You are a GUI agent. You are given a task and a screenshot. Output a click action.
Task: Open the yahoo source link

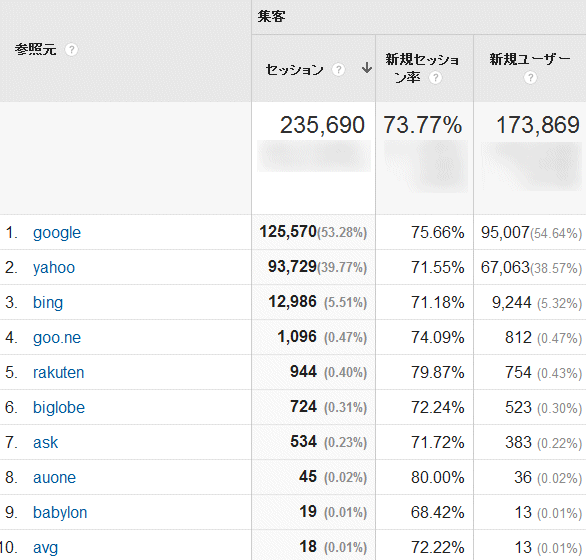click(x=54, y=268)
